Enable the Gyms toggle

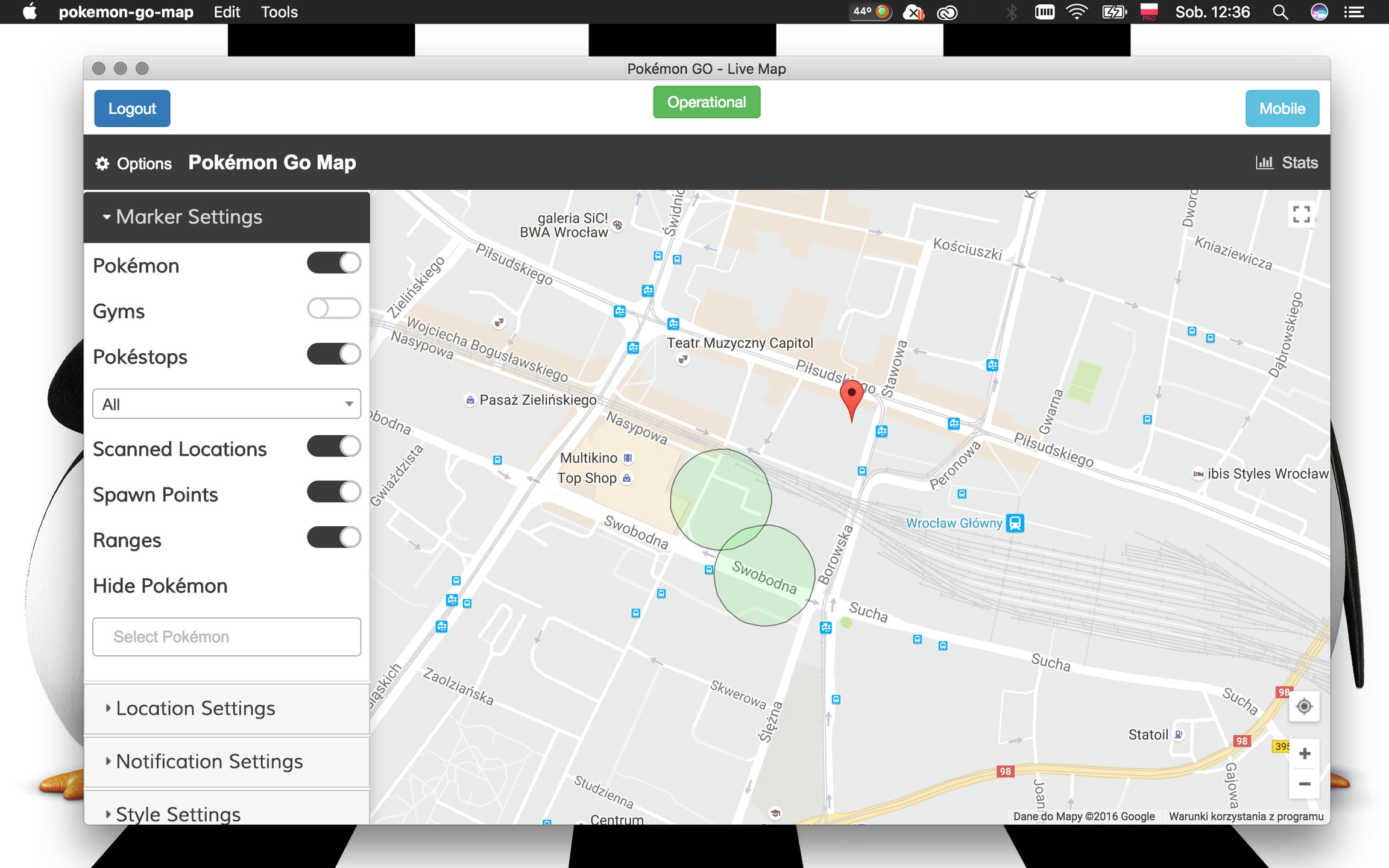tap(333, 309)
